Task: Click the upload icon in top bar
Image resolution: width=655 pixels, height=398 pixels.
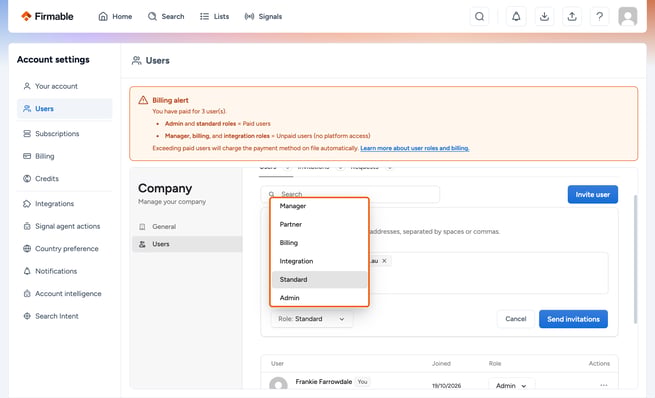Action: click(572, 16)
